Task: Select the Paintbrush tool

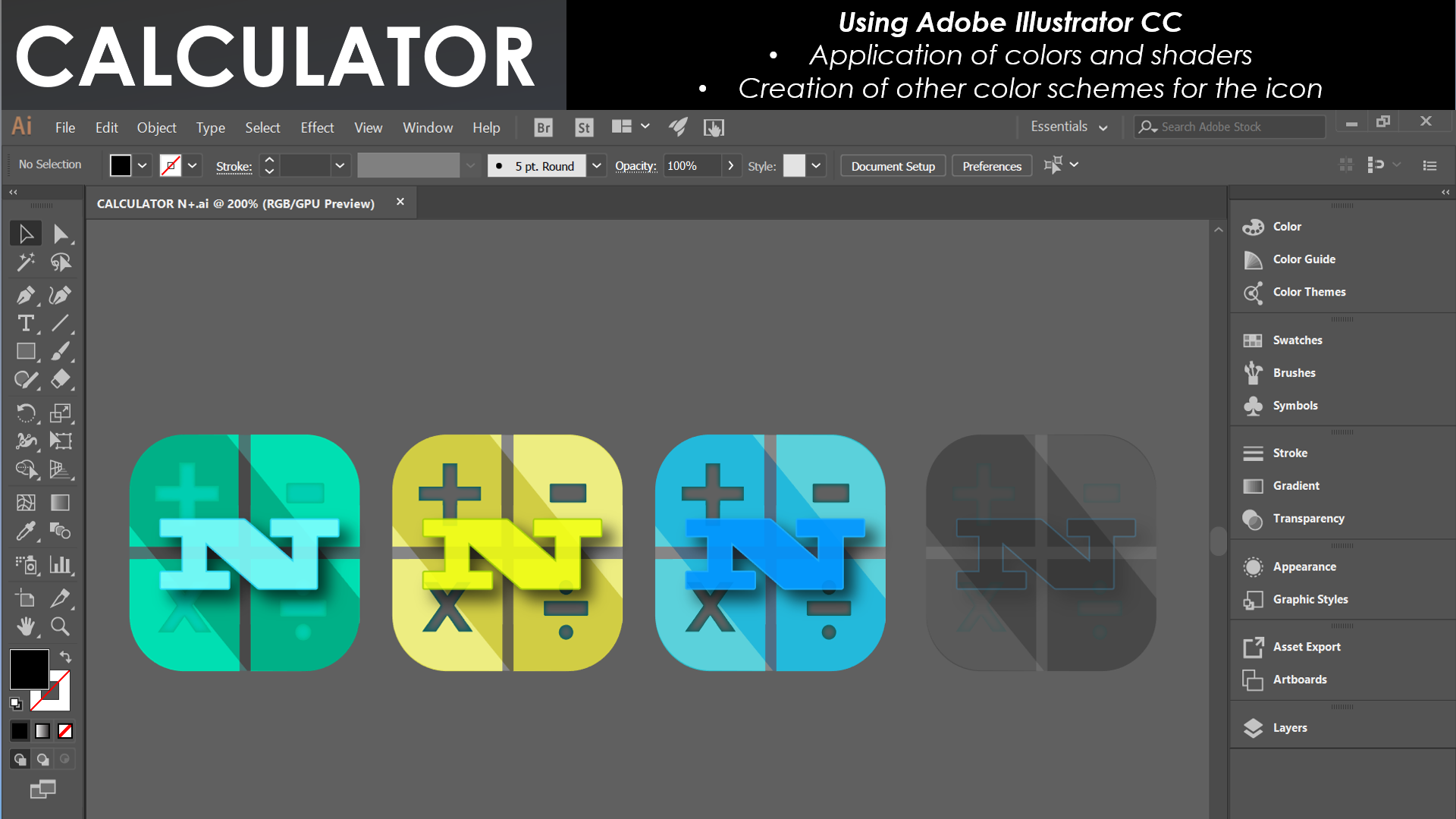Action: tap(61, 351)
